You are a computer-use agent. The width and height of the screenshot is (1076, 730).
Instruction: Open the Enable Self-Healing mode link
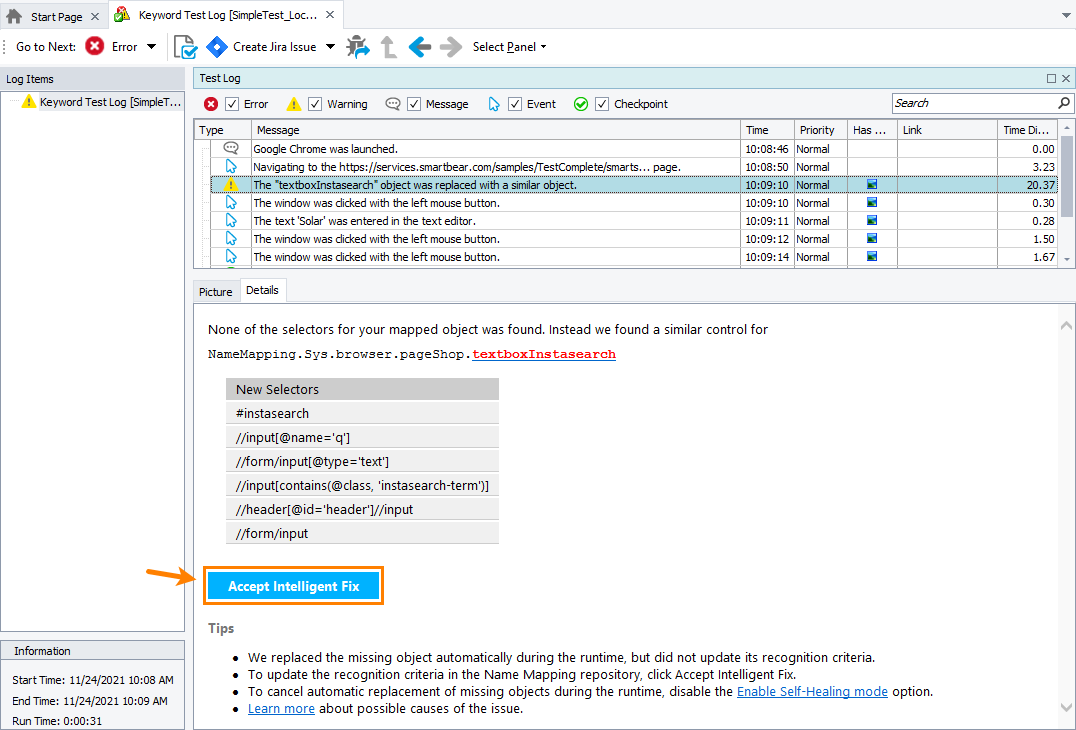pos(811,691)
